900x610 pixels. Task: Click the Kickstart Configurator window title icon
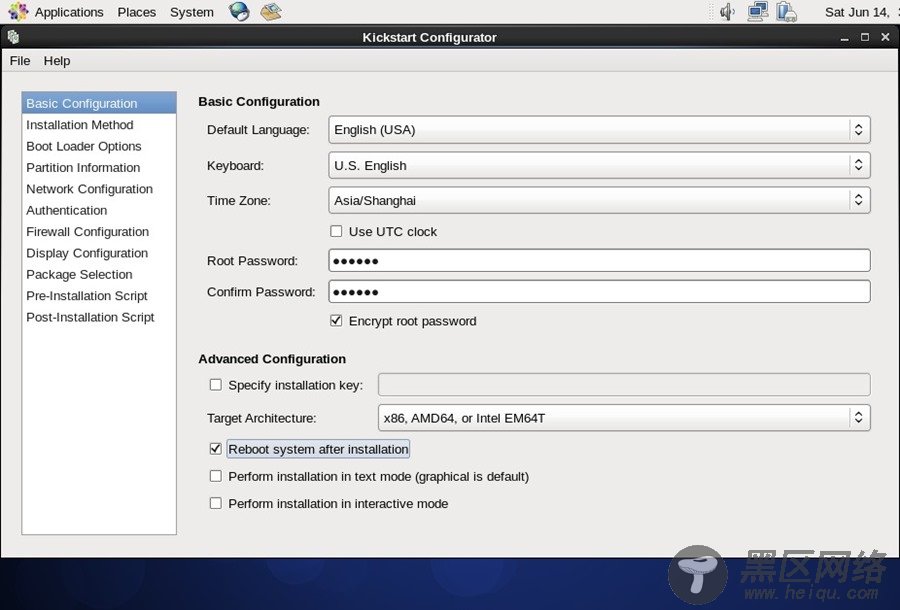(13, 37)
